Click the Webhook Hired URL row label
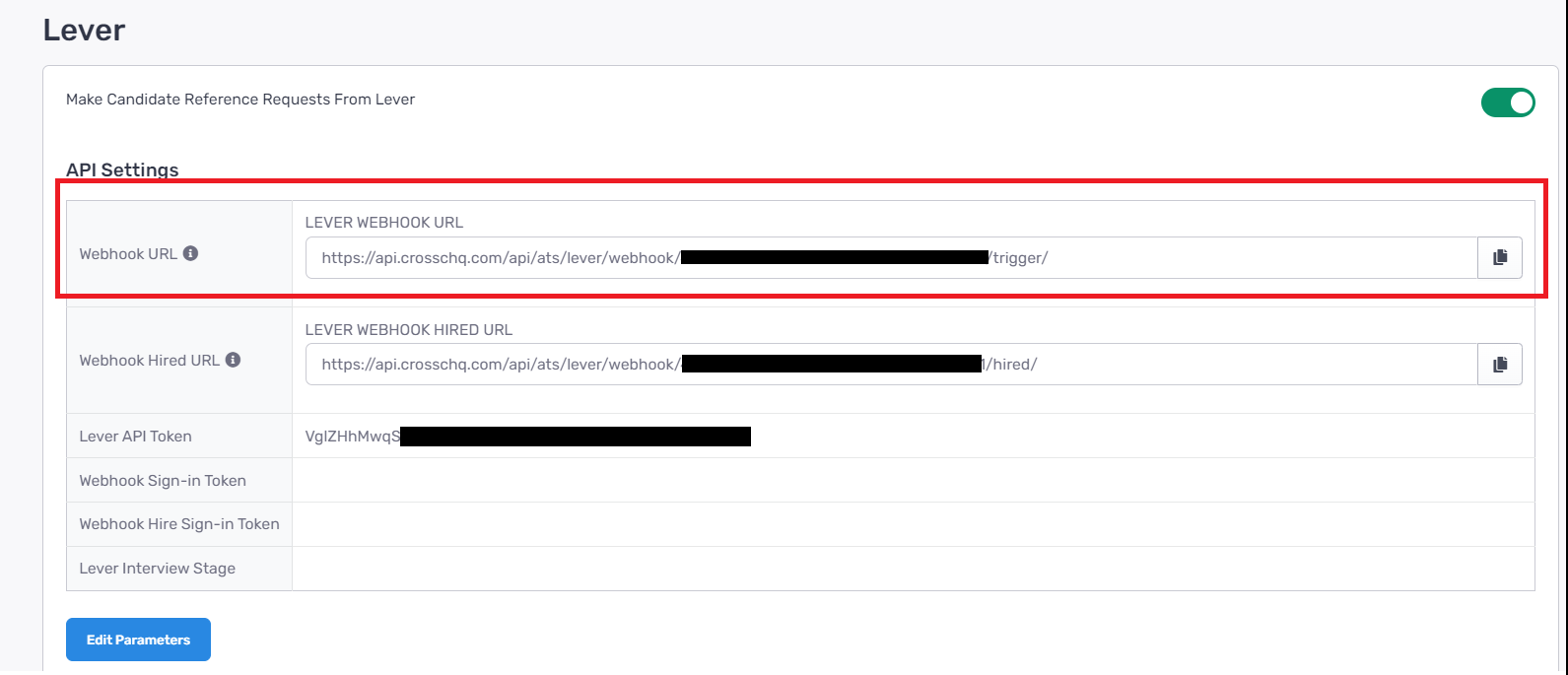 pyautogui.click(x=150, y=360)
